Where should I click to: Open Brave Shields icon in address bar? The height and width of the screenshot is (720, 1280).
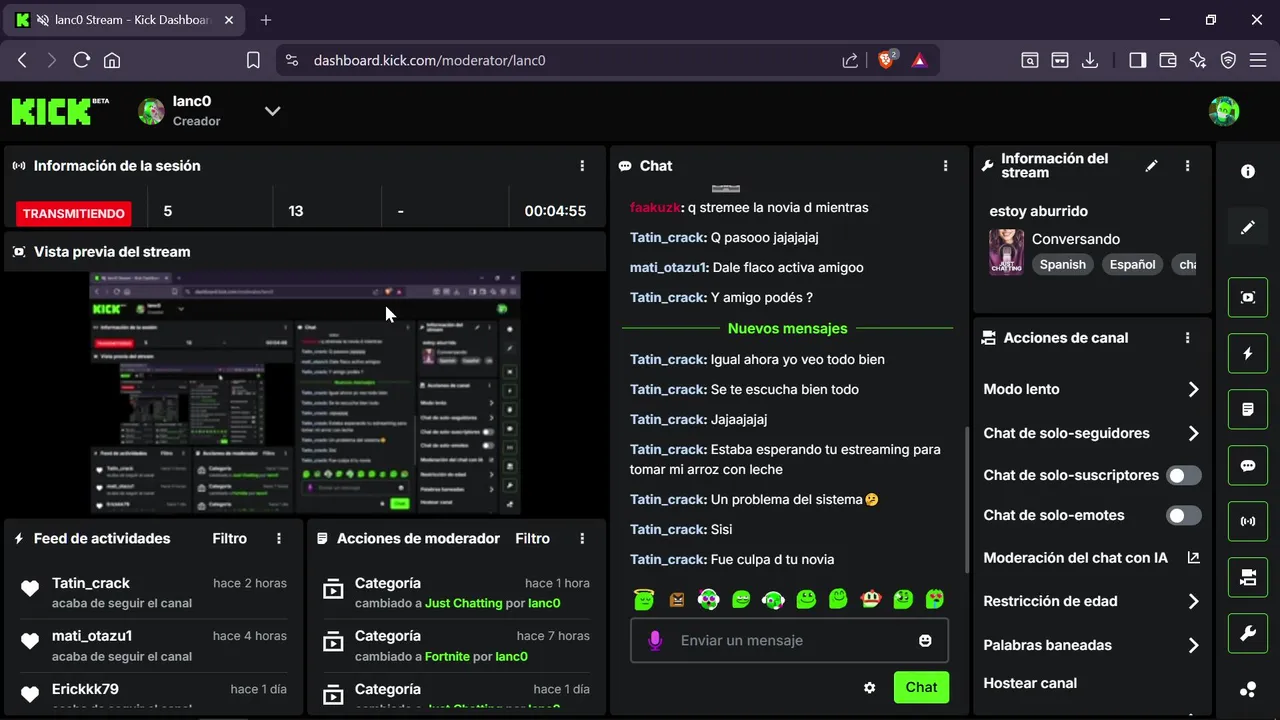tap(887, 60)
